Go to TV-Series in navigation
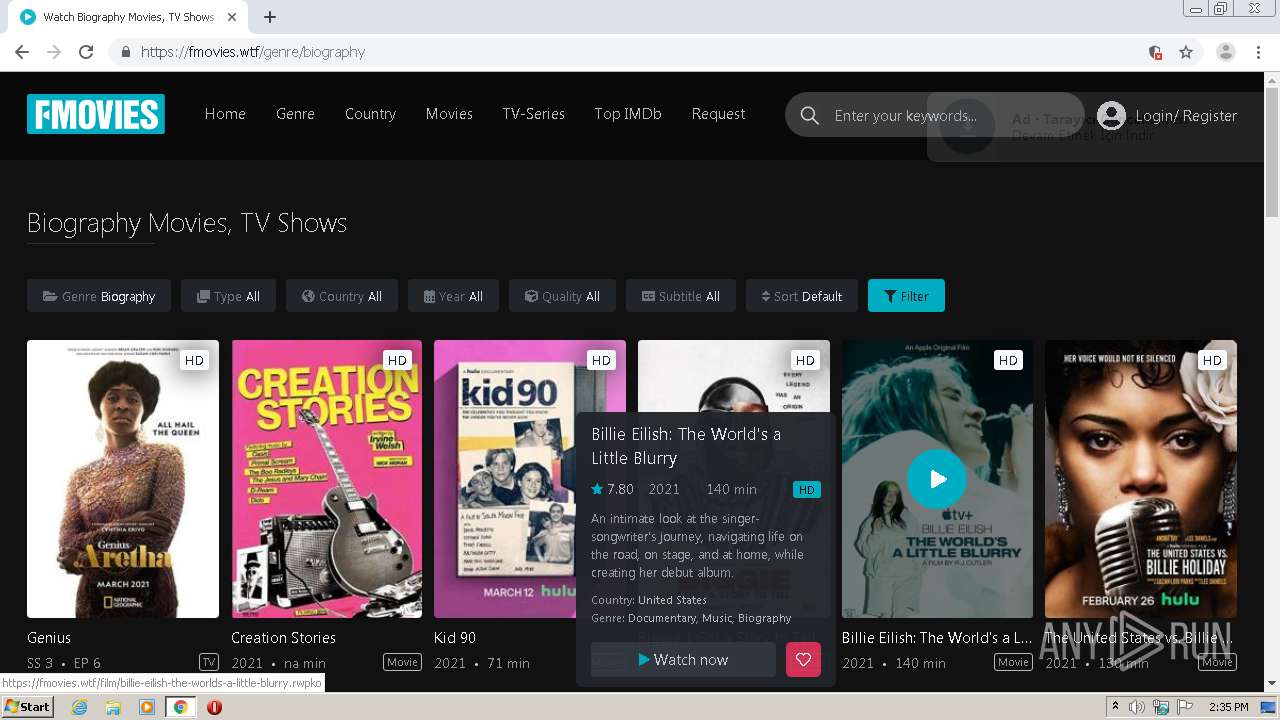 tap(533, 114)
